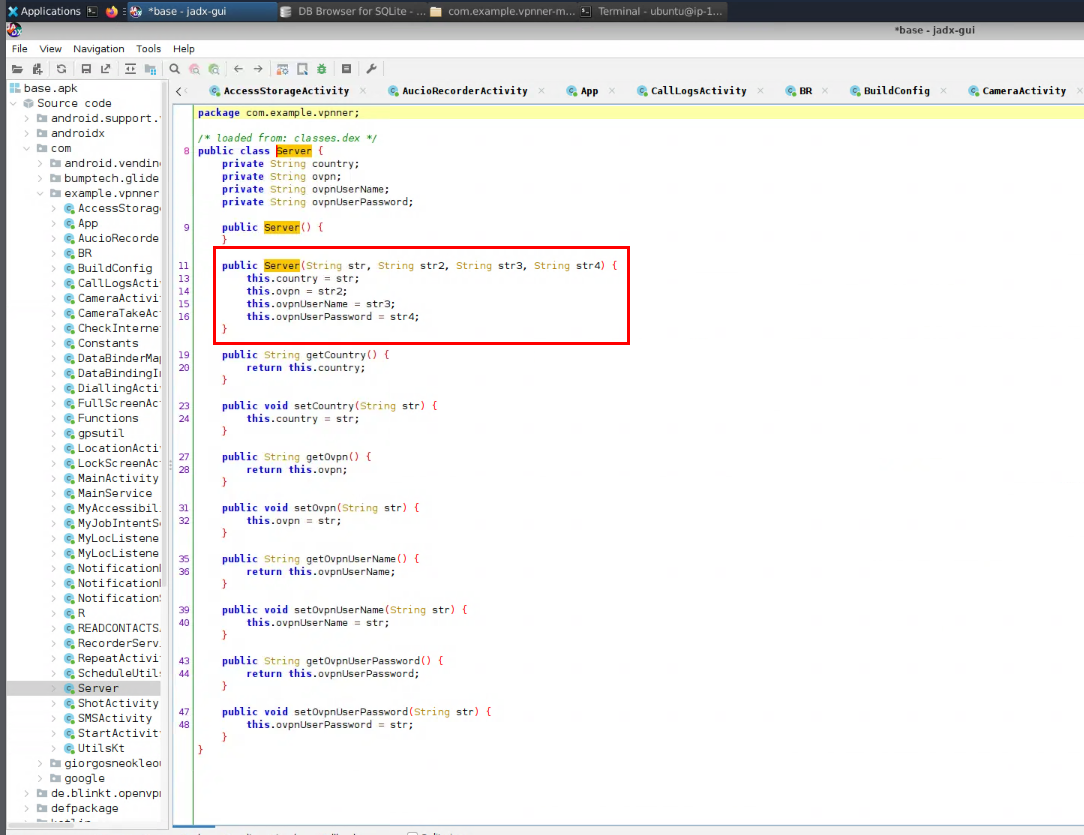The image size is (1084, 835).
Task: Toggle code deobfuscation
Action: [284, 69]
